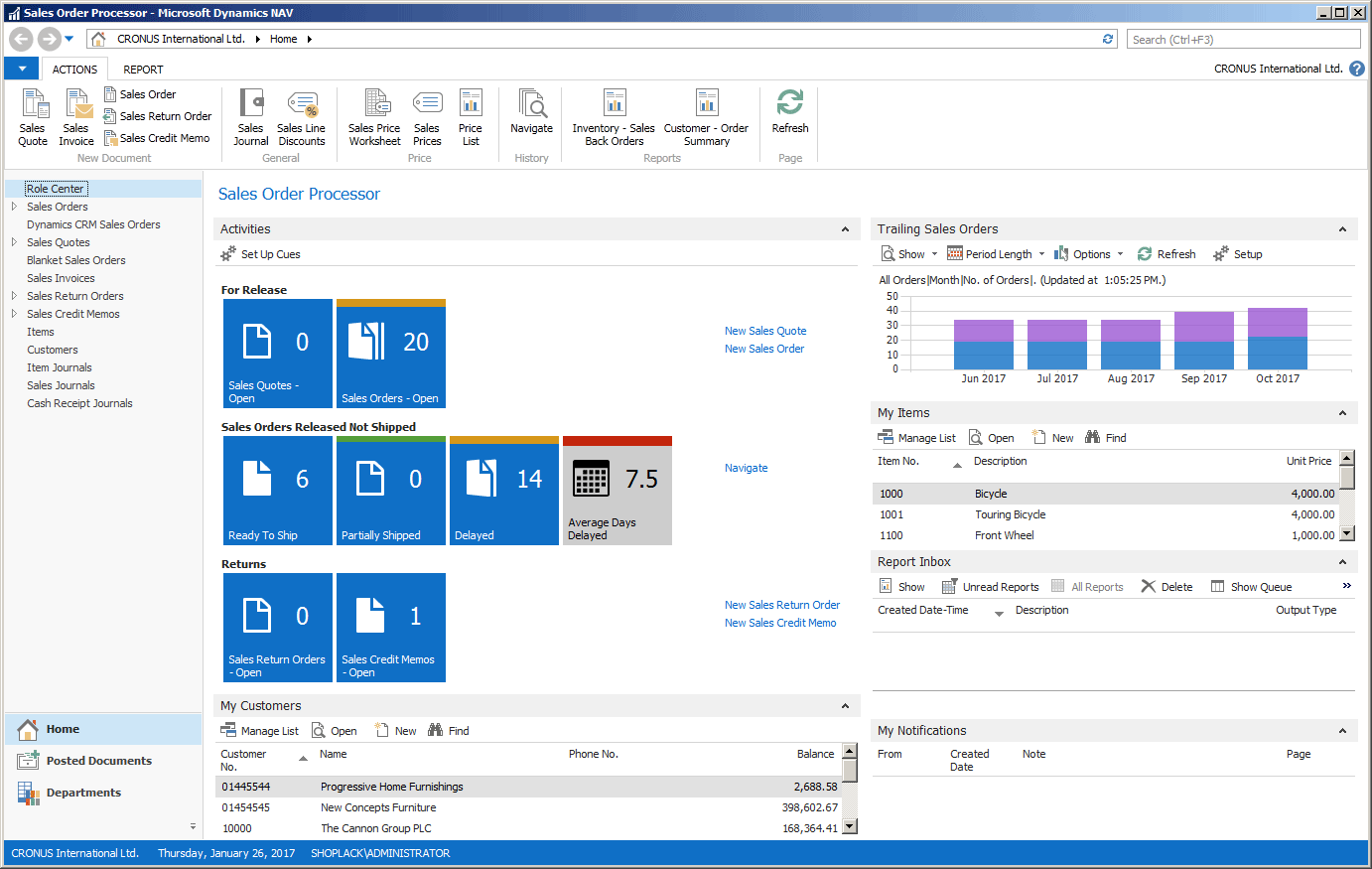
Task: Create a new Sales Invoice from ribbon
Action: pyautogui.click(x=76, y=117)
